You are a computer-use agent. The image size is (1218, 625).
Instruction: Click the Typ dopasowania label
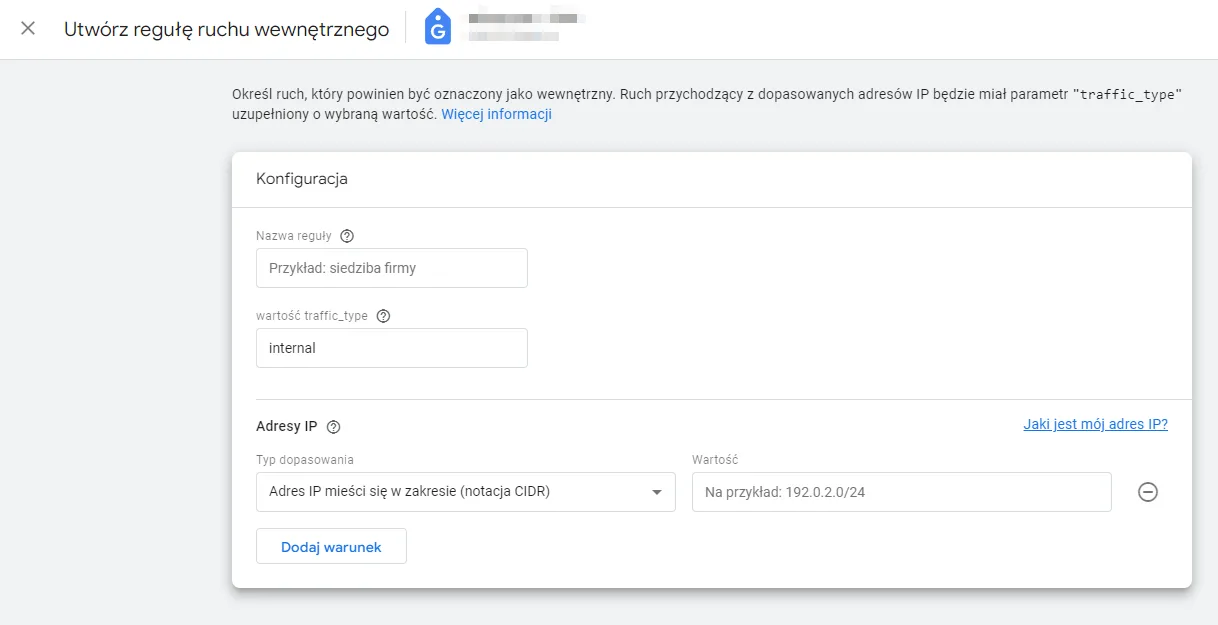click(305, 460)
